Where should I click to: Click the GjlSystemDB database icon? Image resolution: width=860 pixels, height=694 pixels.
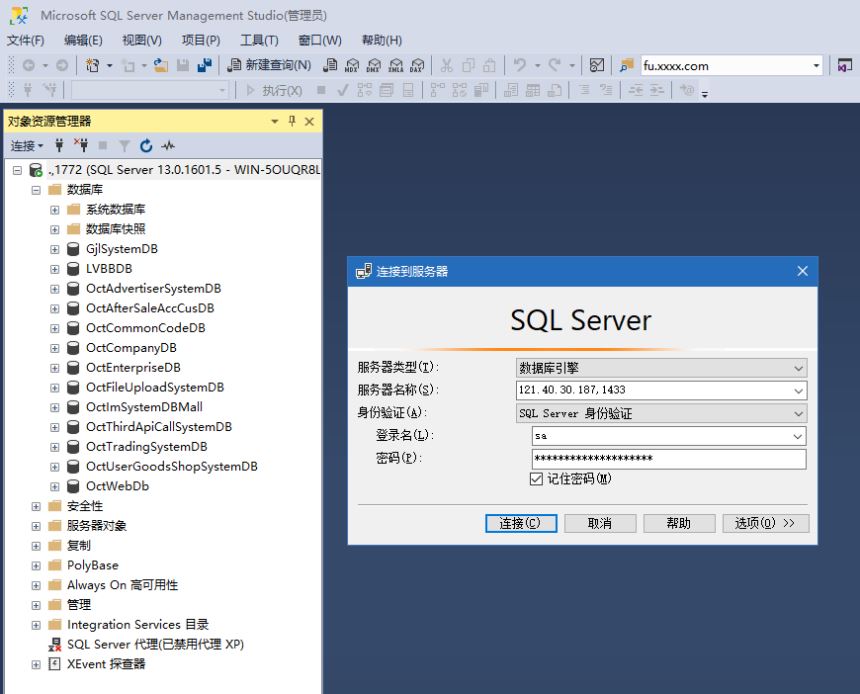(73, 249)
